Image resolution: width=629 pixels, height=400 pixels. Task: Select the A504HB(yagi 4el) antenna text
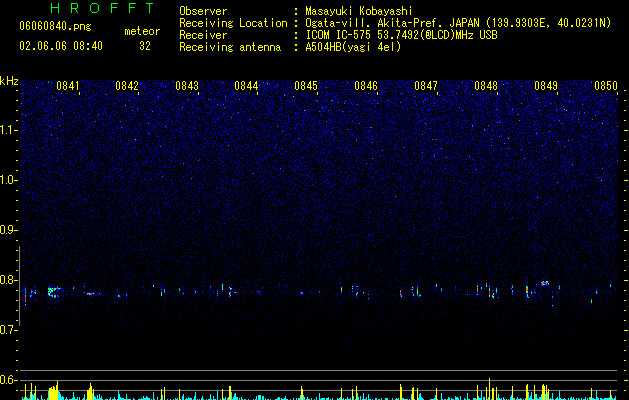coord(353,47)
